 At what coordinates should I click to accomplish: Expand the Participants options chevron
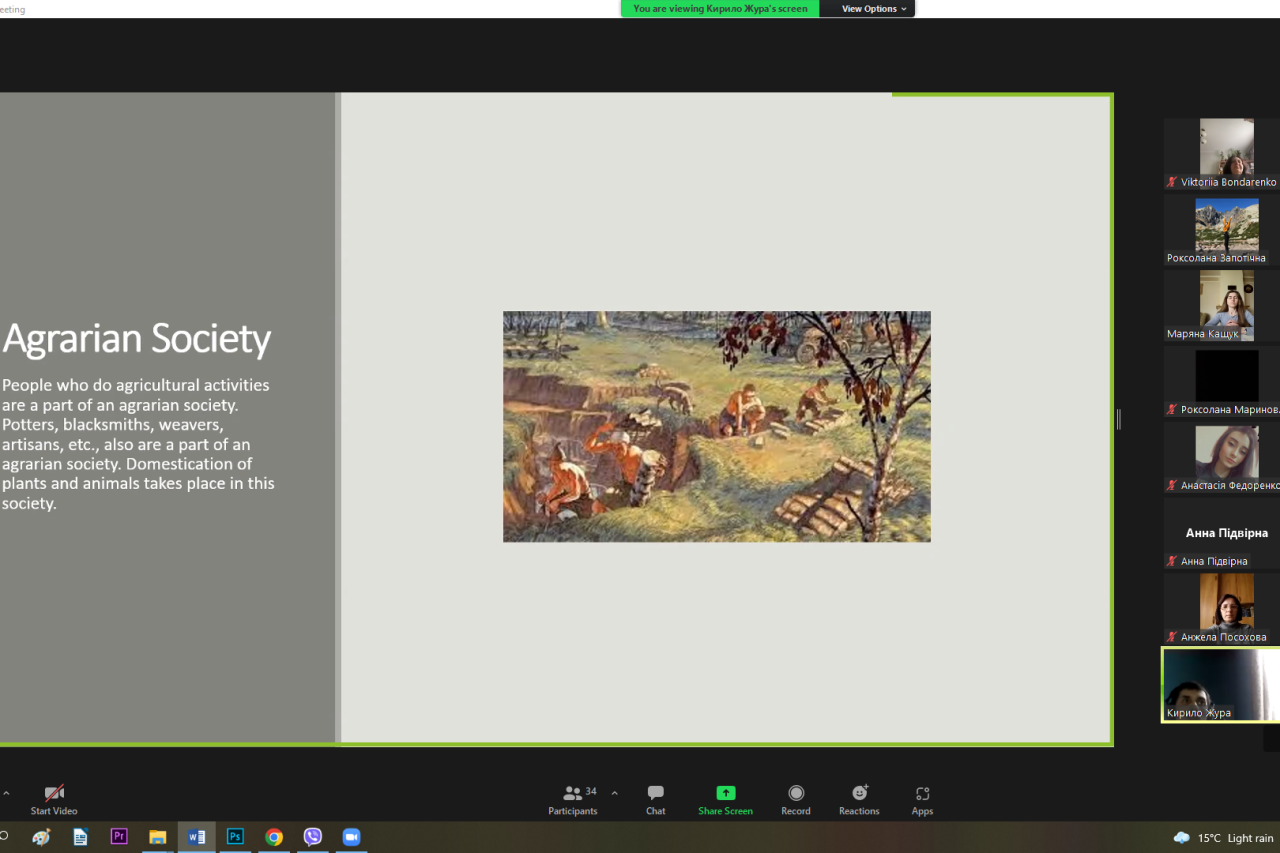(614, 793)
